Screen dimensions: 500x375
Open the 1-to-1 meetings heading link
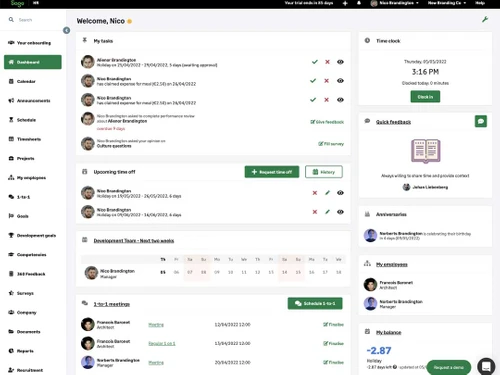[112, 304]
